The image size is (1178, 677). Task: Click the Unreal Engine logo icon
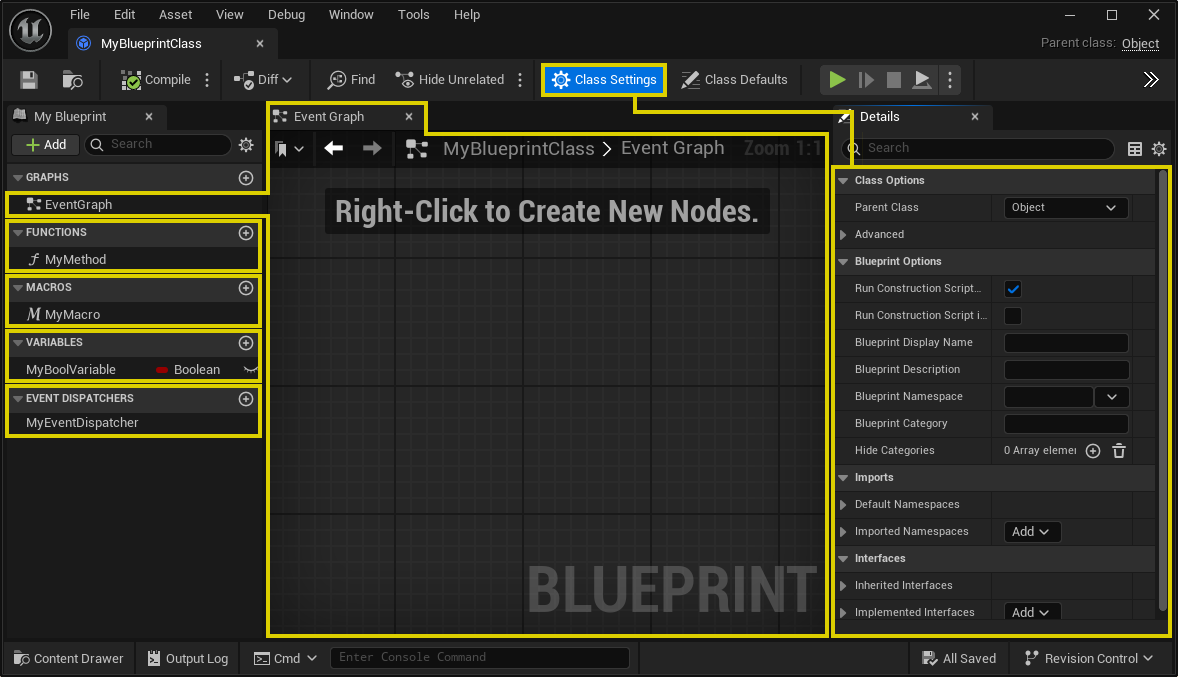tap(31, 31)
